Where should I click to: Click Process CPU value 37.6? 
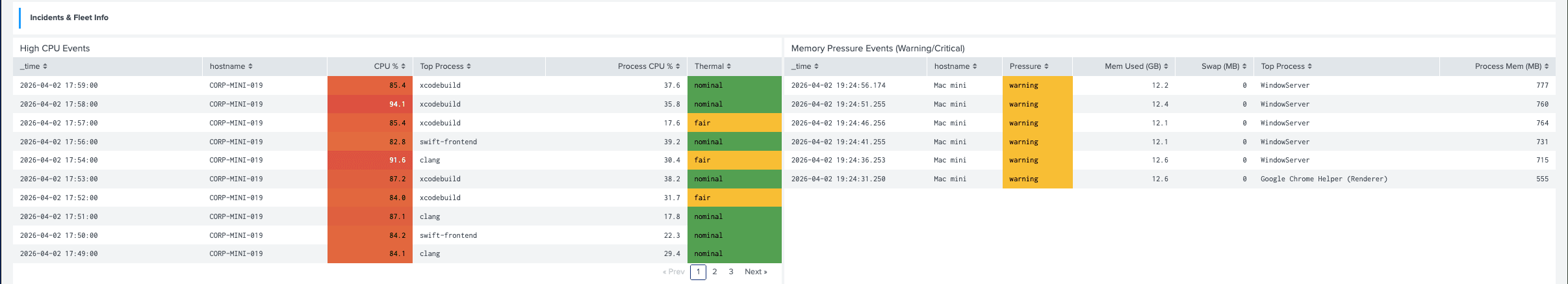[672, 85]
